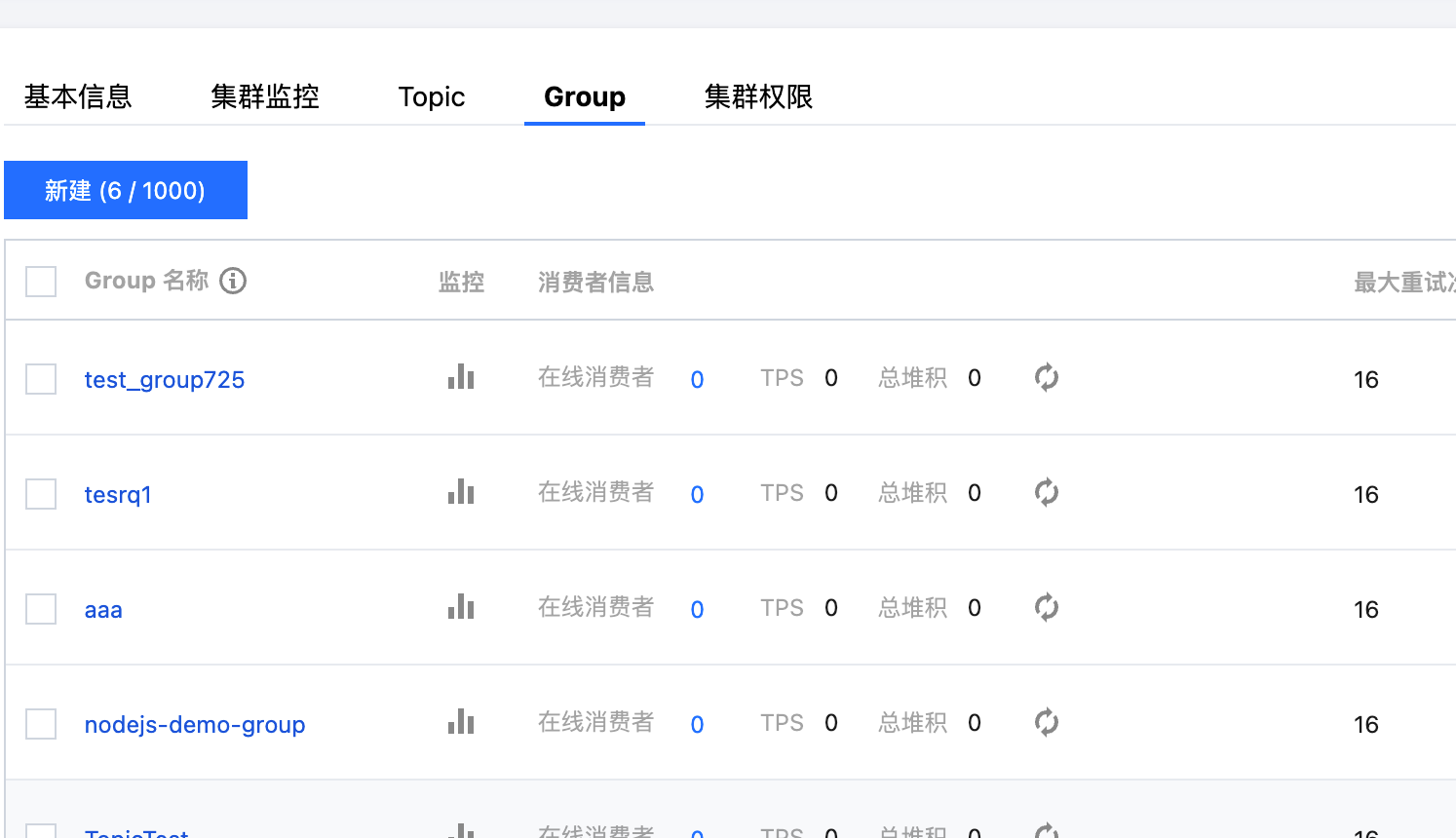Refresh consumer info for test_group725
This screenshot has width=1456, height=838.
pyautogui.click(x=1046, y=377)
